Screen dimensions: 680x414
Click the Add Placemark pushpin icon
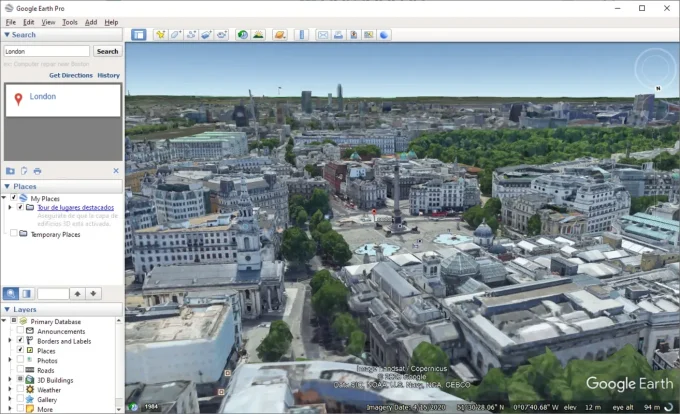(x=160, y=35)
